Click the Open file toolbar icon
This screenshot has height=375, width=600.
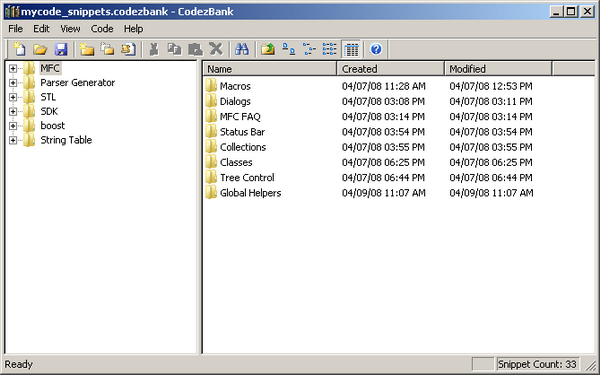coord(40,49)
